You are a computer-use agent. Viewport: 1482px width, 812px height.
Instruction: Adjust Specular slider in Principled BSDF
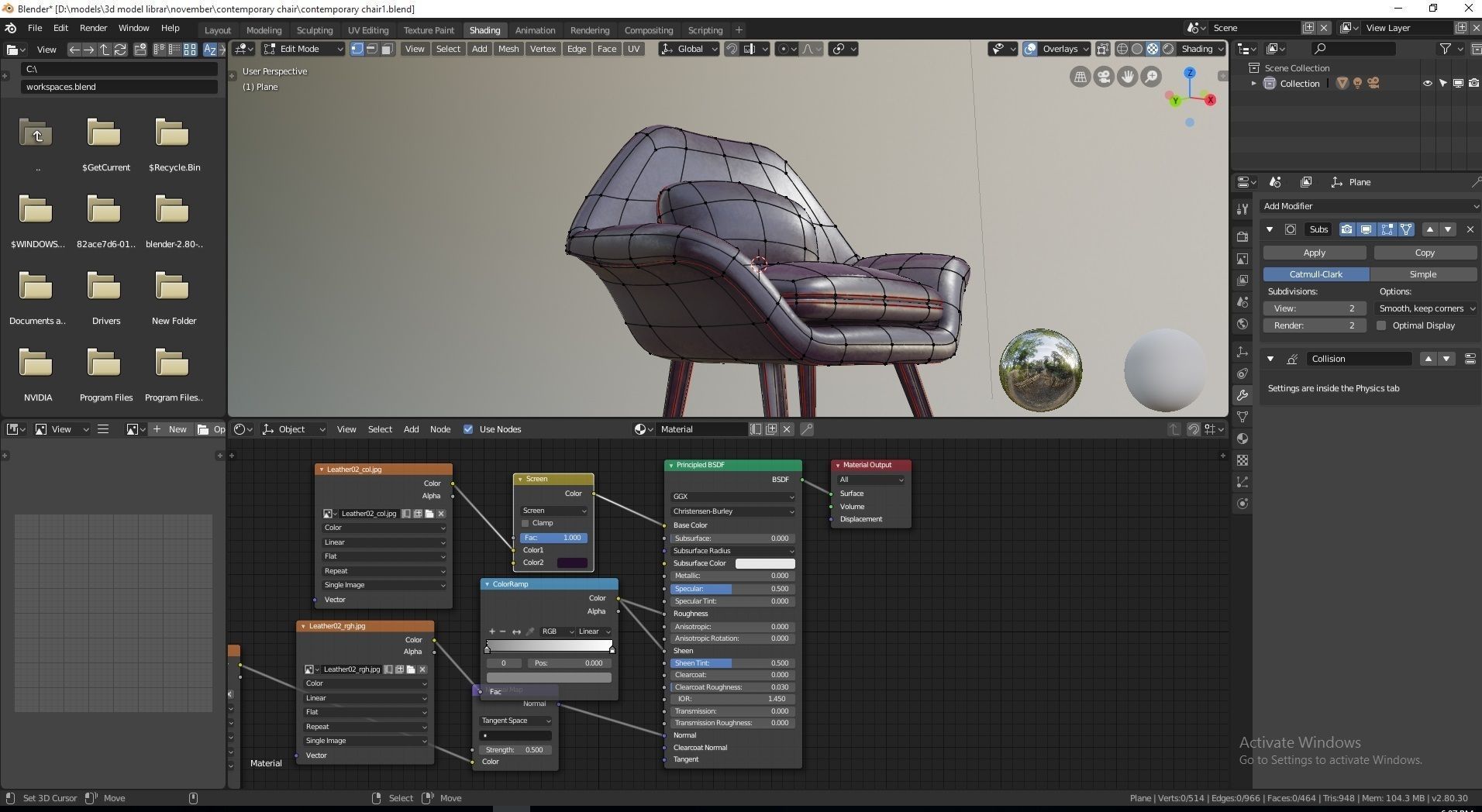pos(732,589)
